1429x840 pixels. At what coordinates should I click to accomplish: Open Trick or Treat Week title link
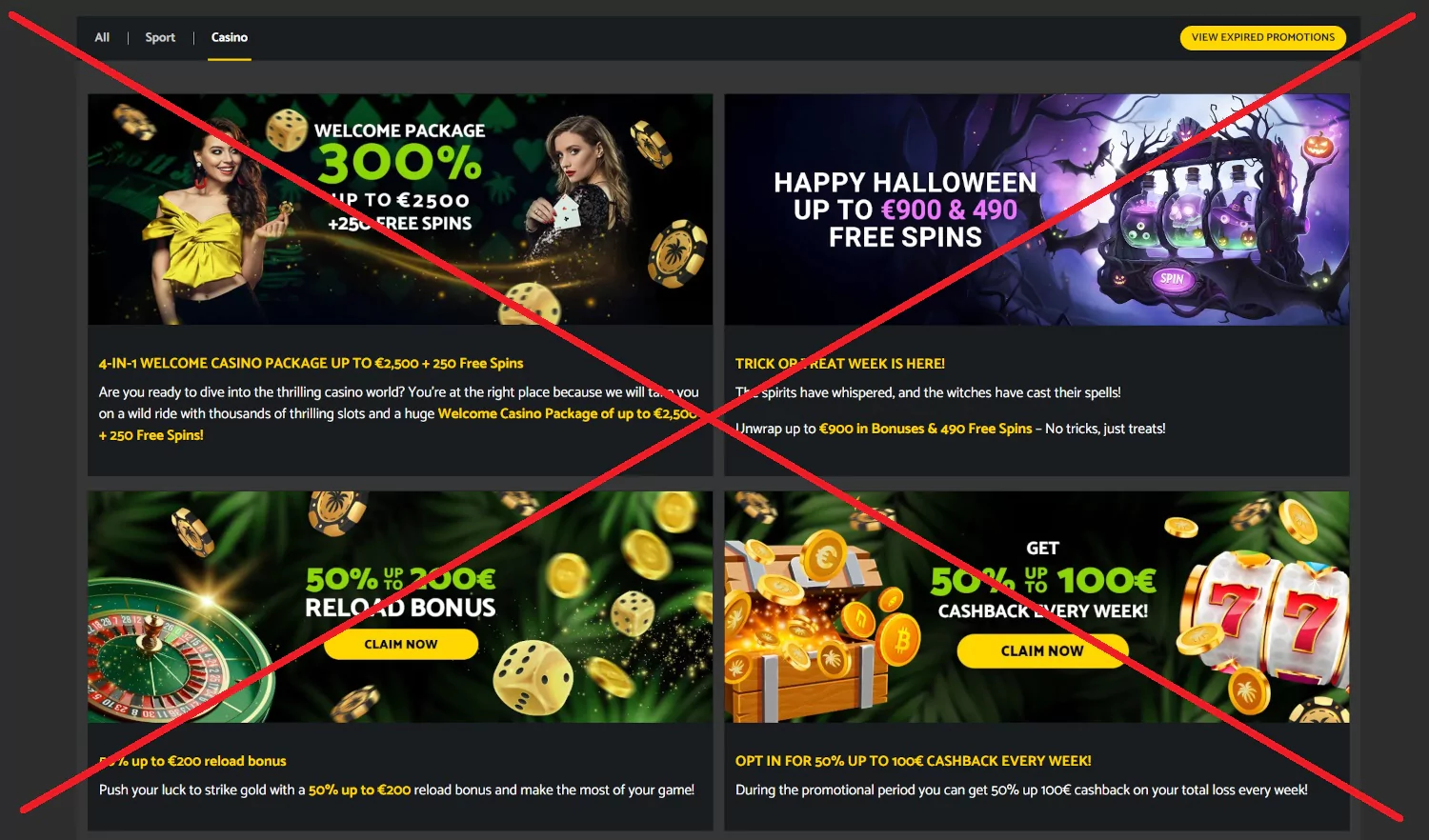[840, 364]
